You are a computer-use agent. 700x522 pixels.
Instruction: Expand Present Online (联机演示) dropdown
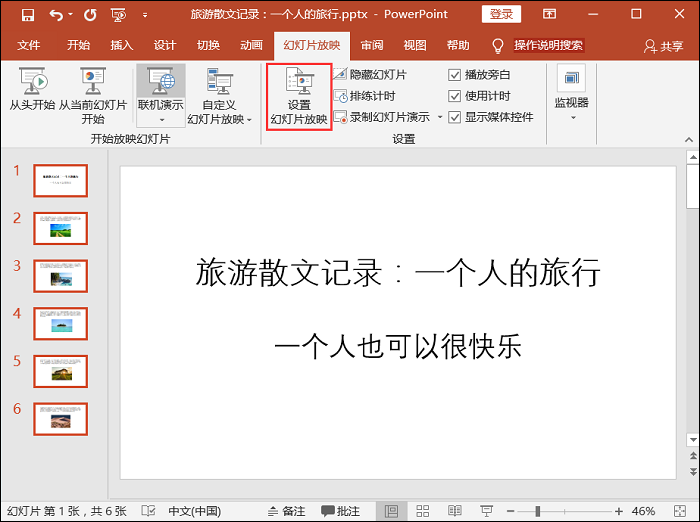pyautogui.click(x=160, y=119)
